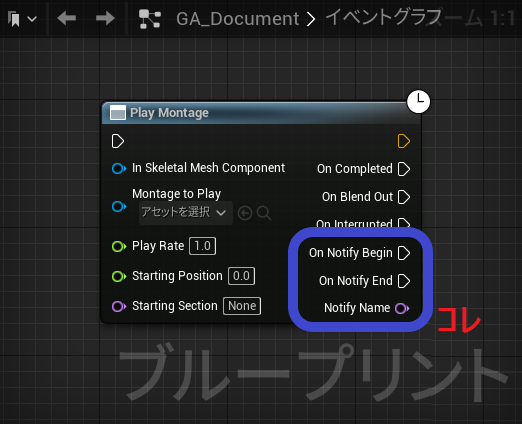The height and width of the screenshot is (424, 522).
Task: Click the On Completed label
Action: click(355, 169)
